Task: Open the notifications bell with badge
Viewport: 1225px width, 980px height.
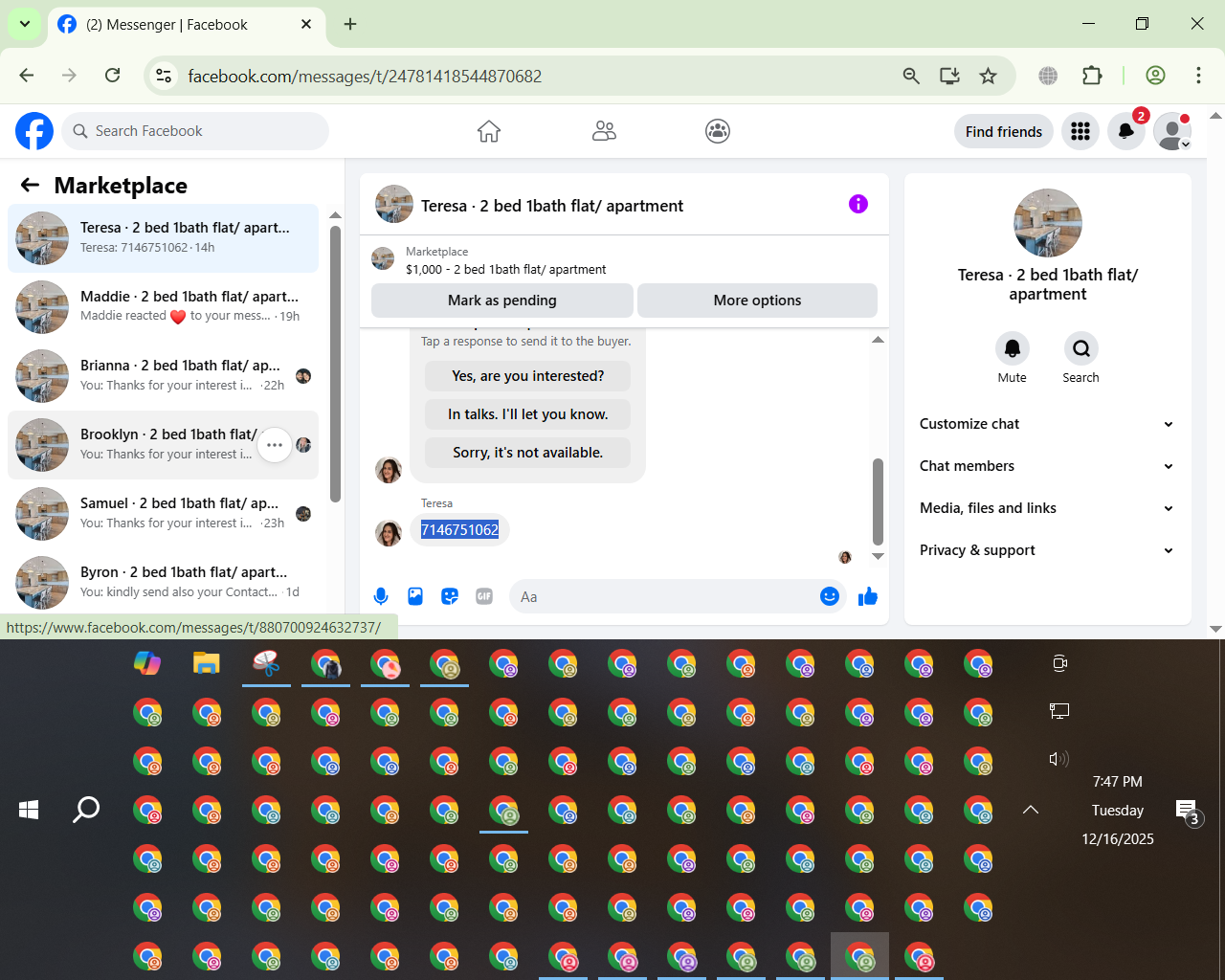Action: coord(1126,131)
